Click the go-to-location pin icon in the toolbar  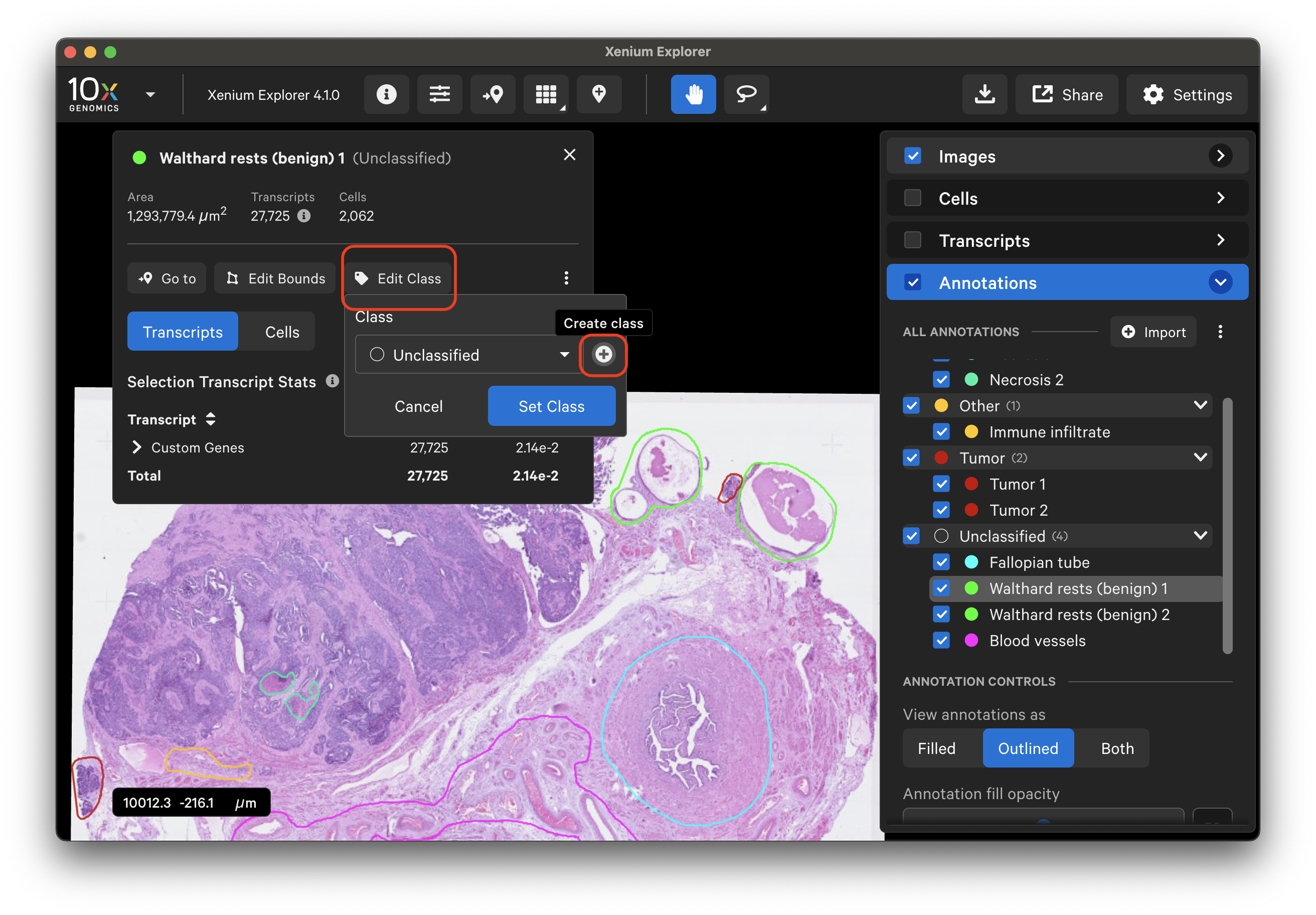click(x=493, y=95)
